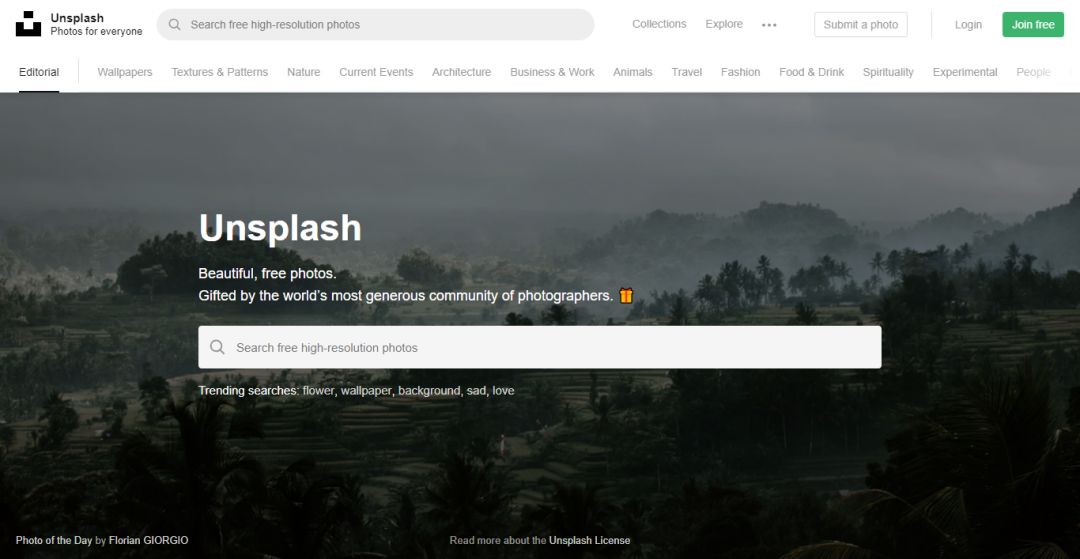
Task: Open the three-dots more menu
Action: (769, 25)
